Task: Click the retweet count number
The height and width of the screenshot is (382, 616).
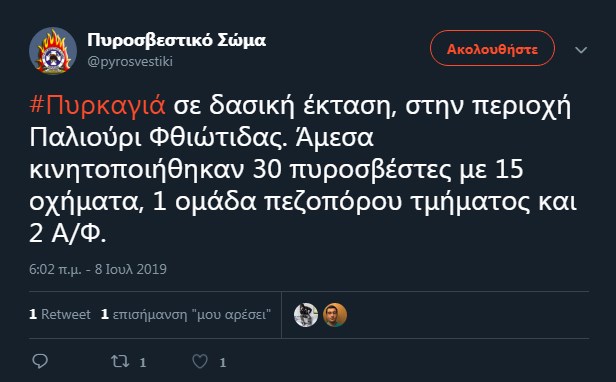Action: [143, 362]
